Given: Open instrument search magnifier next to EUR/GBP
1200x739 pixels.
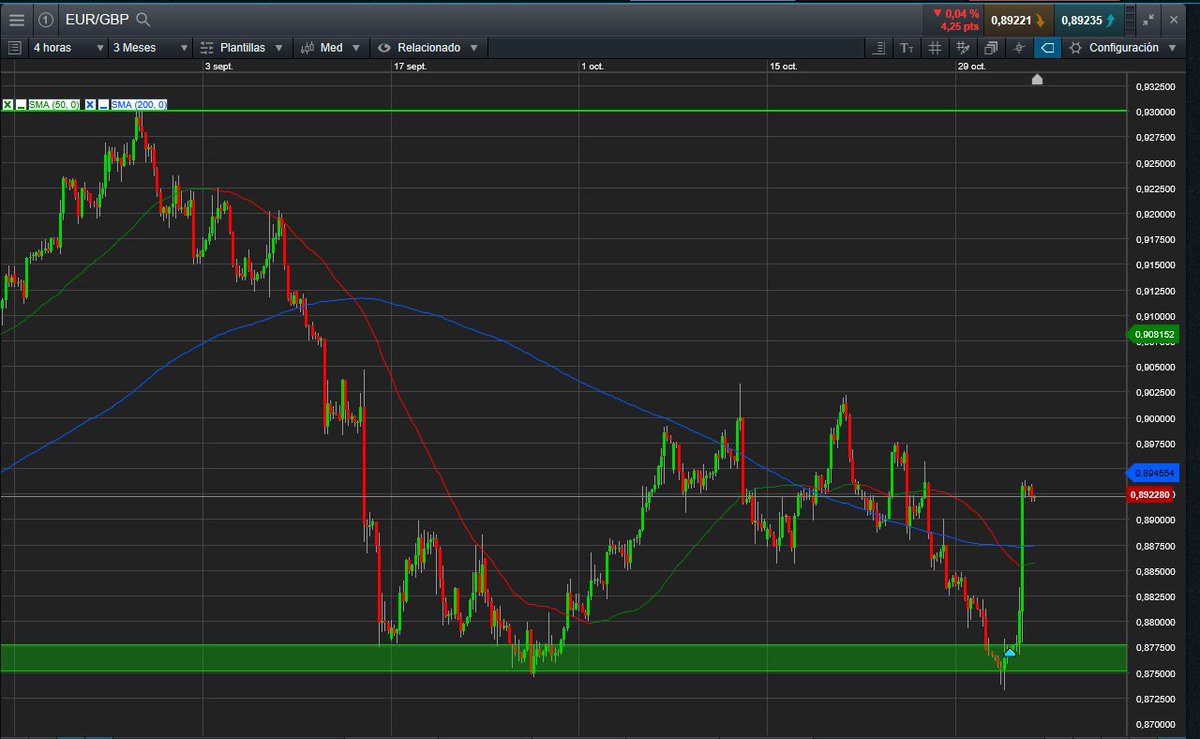Looking at the screenshot, I should (144, 19).
